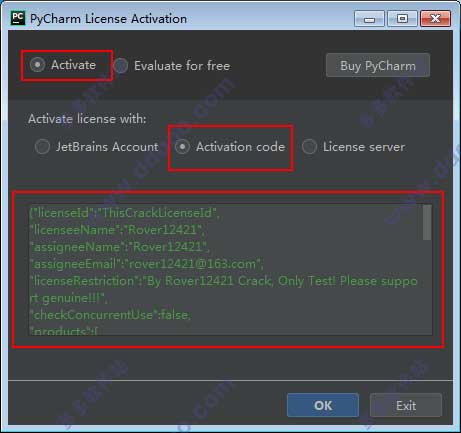Close the PyCharm License Activation dialog
This screenshot has height=433, width=461.
435,19
